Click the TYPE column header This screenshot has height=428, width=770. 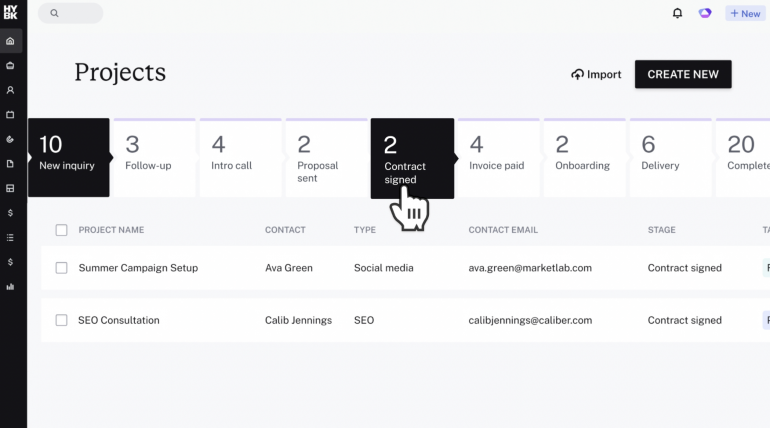pos(365,230)
